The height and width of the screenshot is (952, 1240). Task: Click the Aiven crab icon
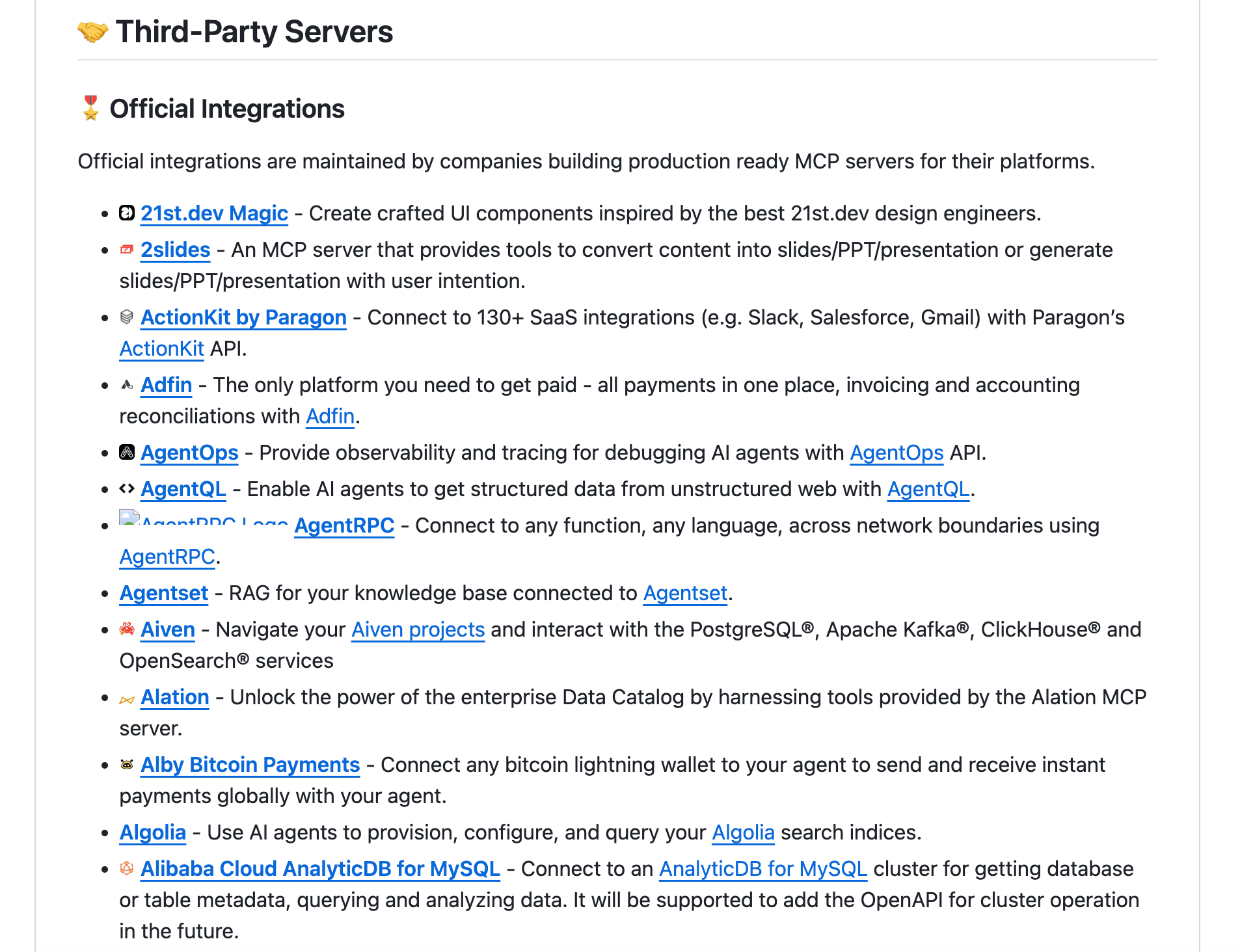(x=126, y=629)
